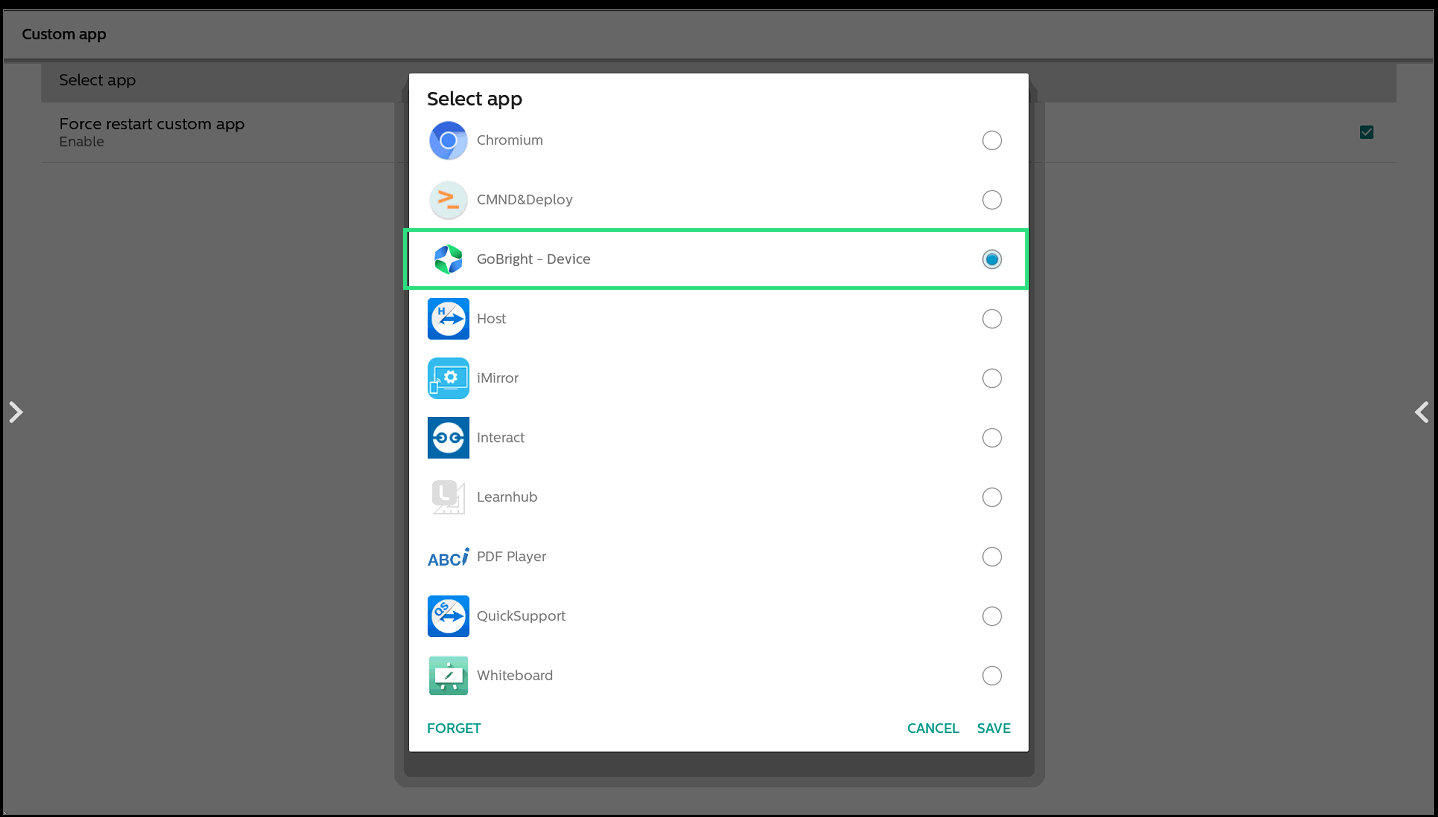Screen dimensions: 1438x817
Task: Click the left-edge chevron arrow
Action: pyautogui.click(x=16, y=412)
